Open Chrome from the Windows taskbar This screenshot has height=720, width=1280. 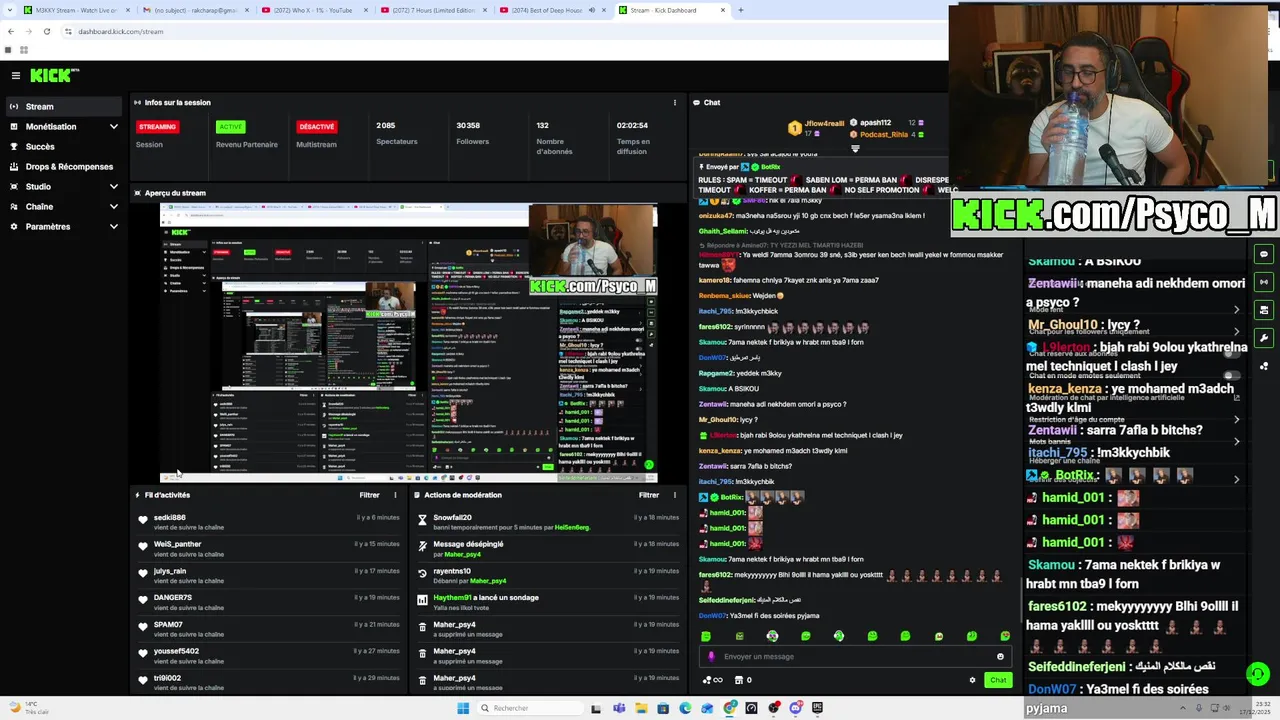(x=730, y=708)
